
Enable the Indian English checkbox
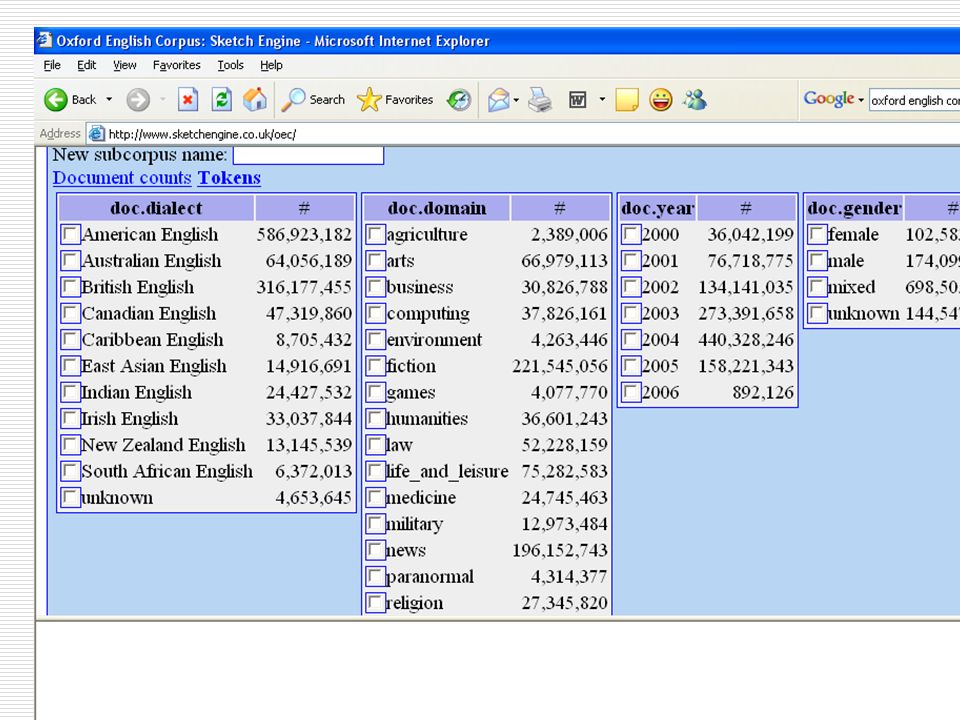pyautogui.click(x=70, y=392)
